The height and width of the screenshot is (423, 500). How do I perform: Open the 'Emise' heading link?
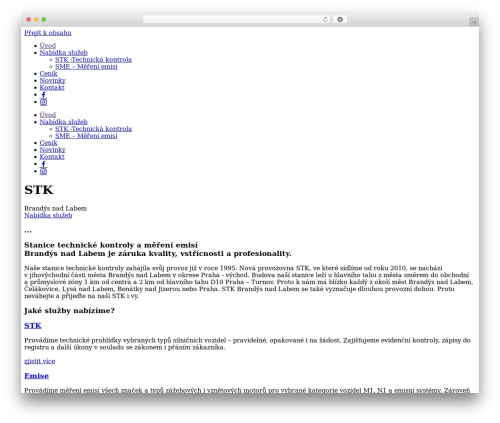(36, 376)
